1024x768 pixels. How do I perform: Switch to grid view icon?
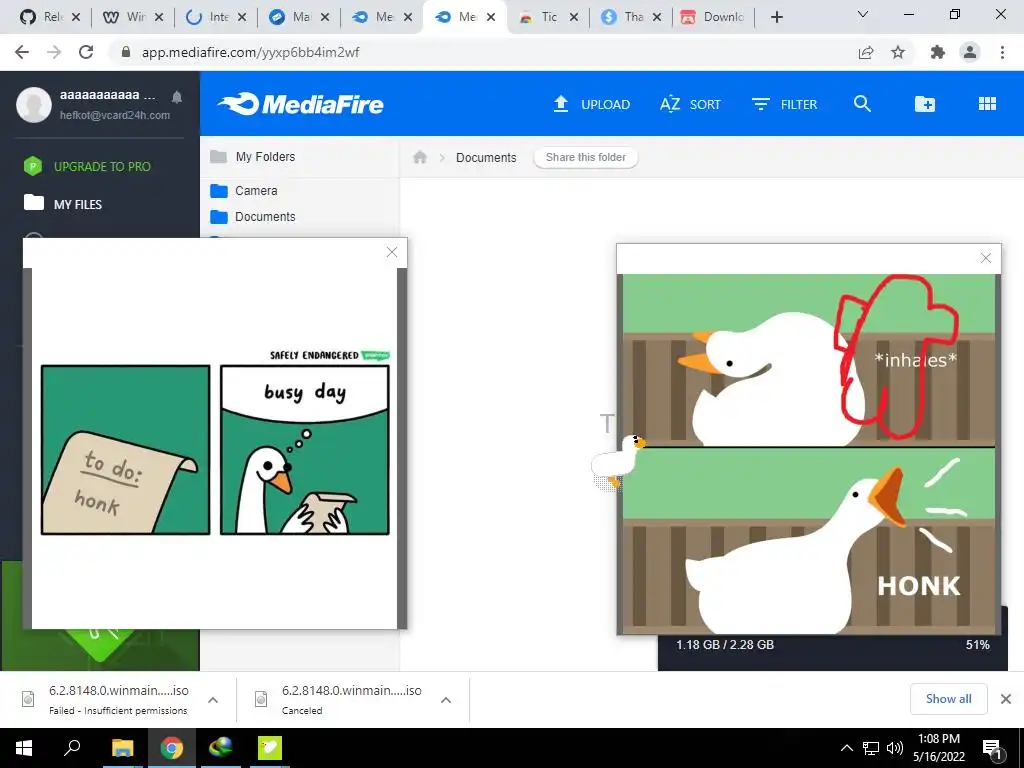(987, 104)
